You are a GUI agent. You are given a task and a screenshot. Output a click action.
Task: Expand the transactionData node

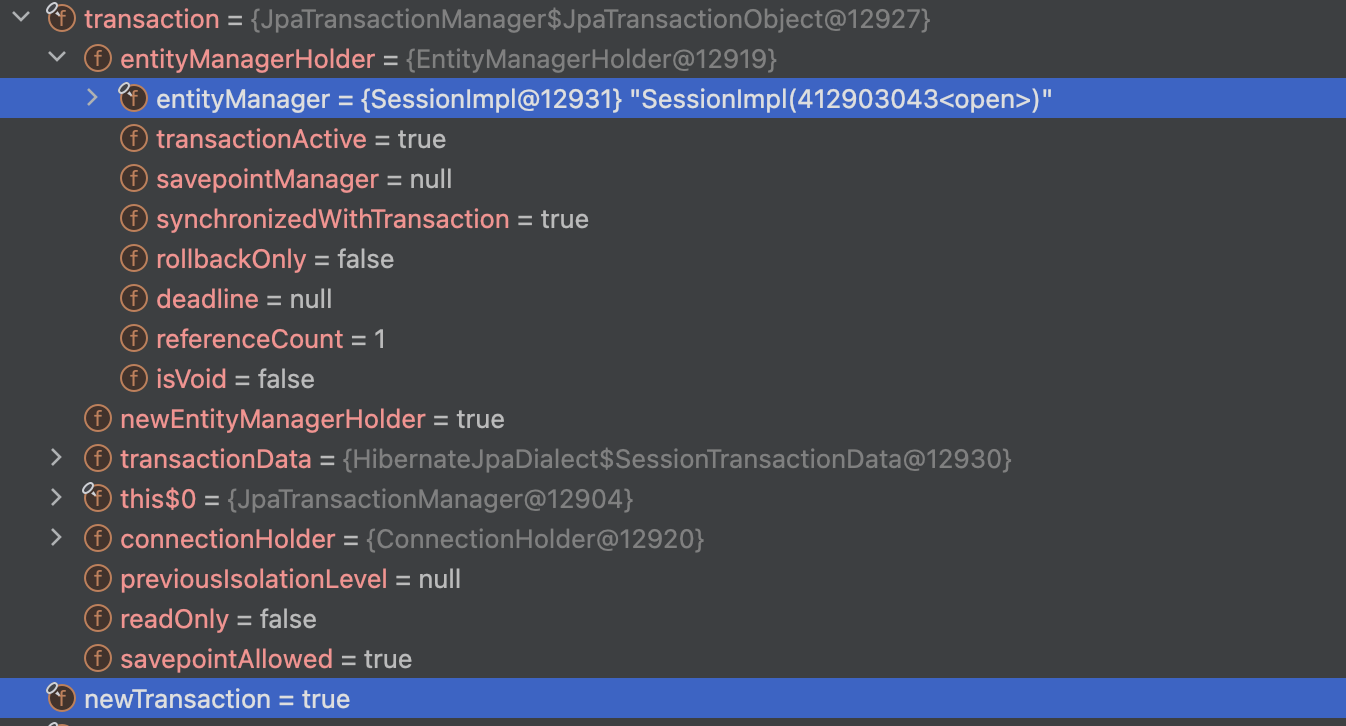pos(56,458)
